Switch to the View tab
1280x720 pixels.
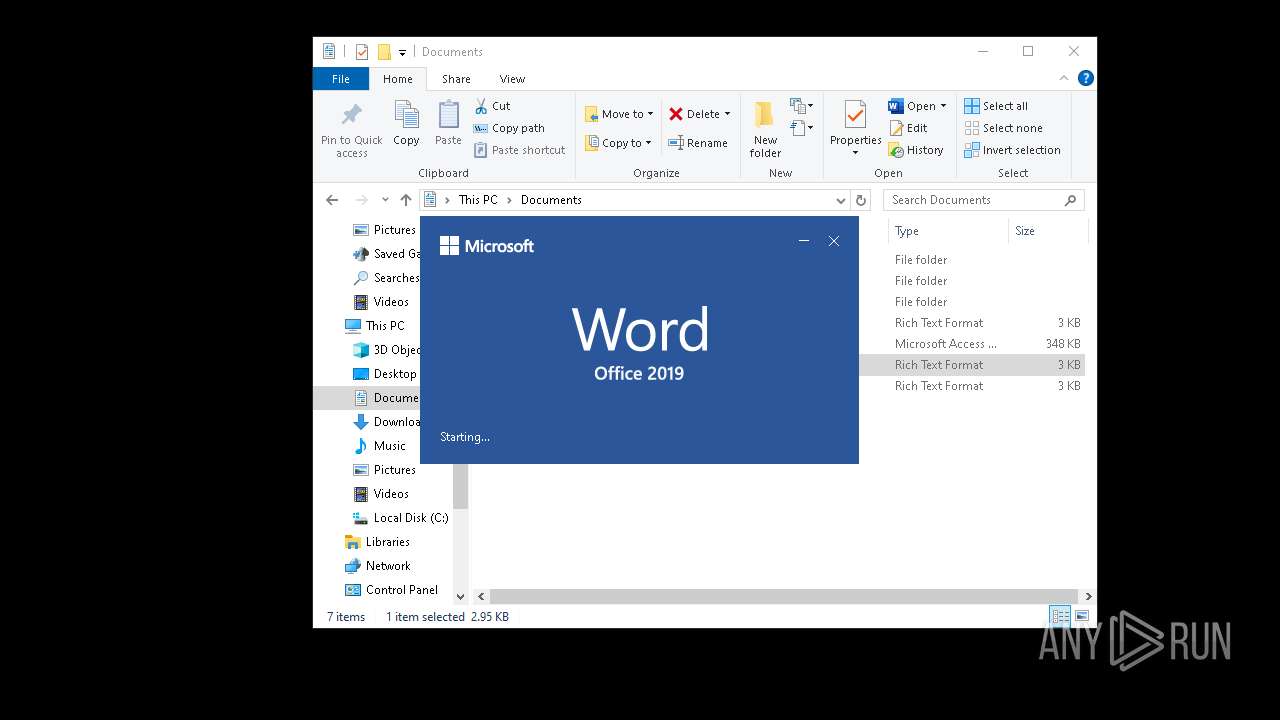point(512,79)
